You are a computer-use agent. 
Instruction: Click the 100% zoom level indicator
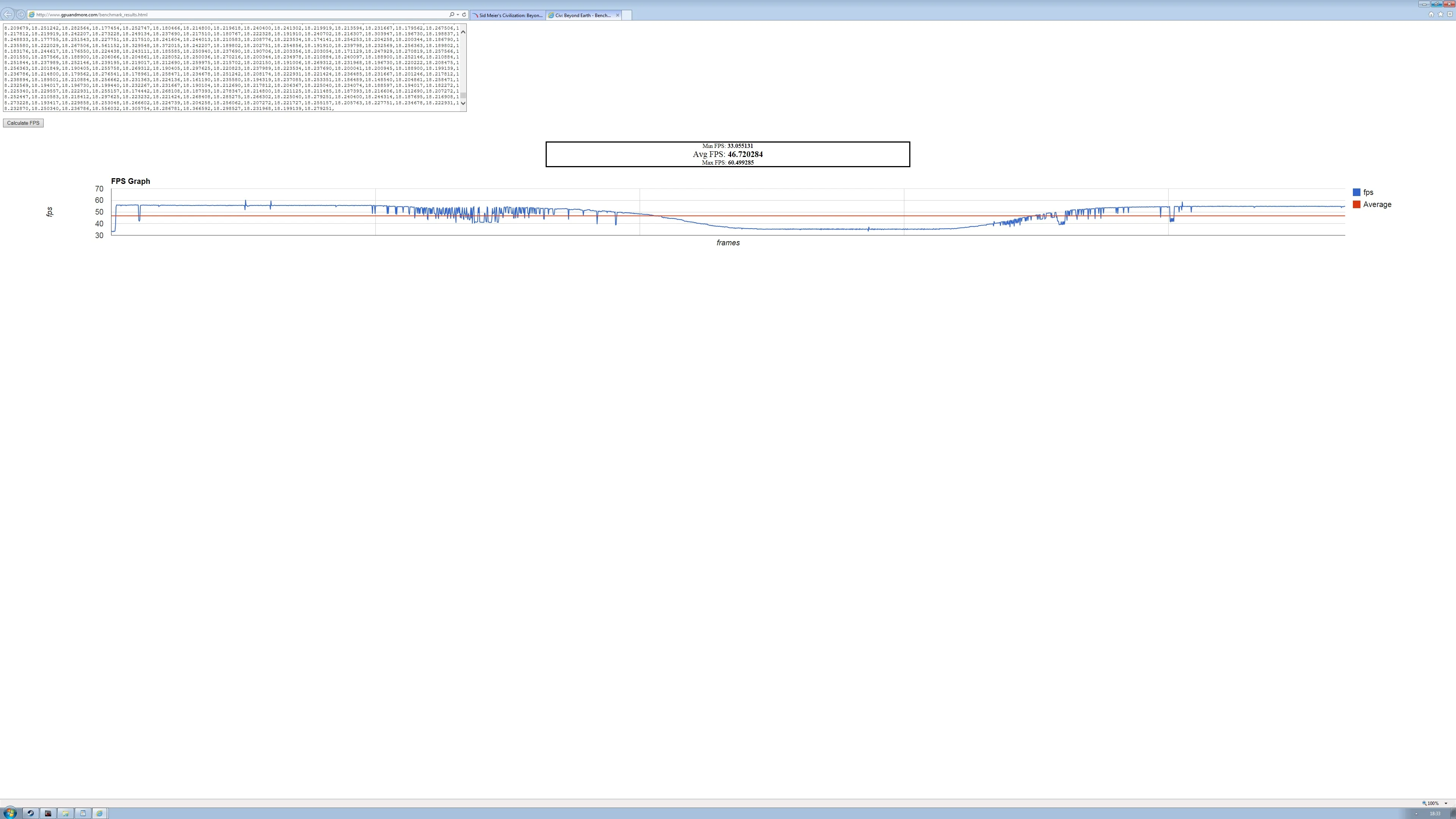tap(1431, 803)
